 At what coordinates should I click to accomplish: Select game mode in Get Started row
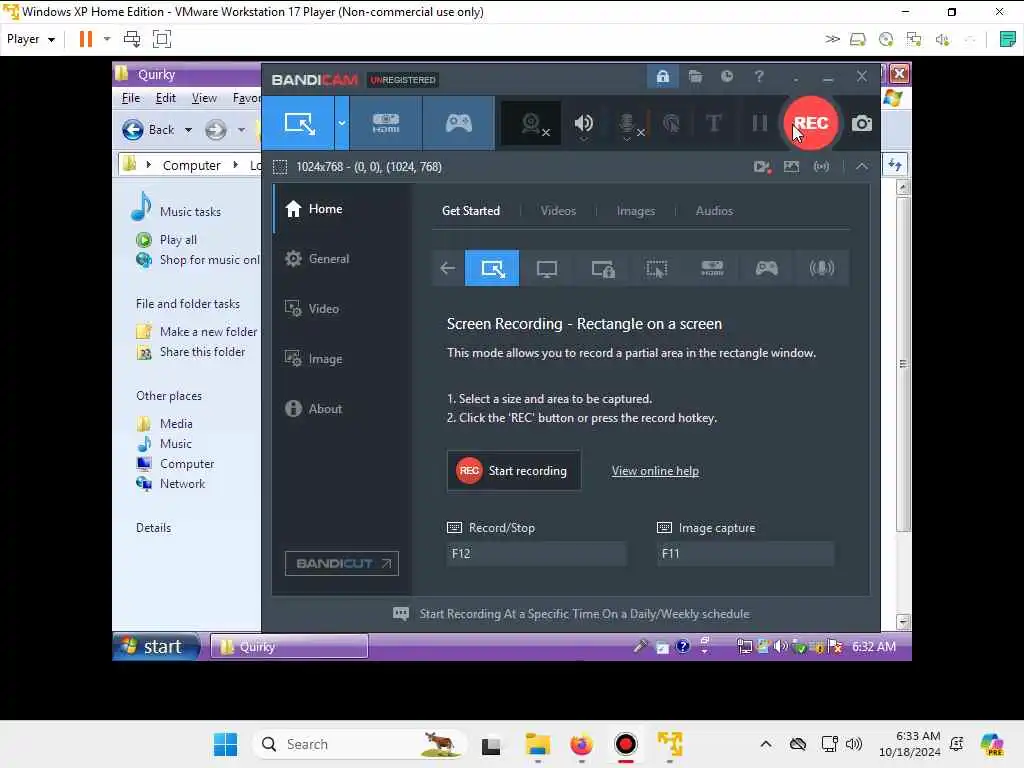click(767, 268)
